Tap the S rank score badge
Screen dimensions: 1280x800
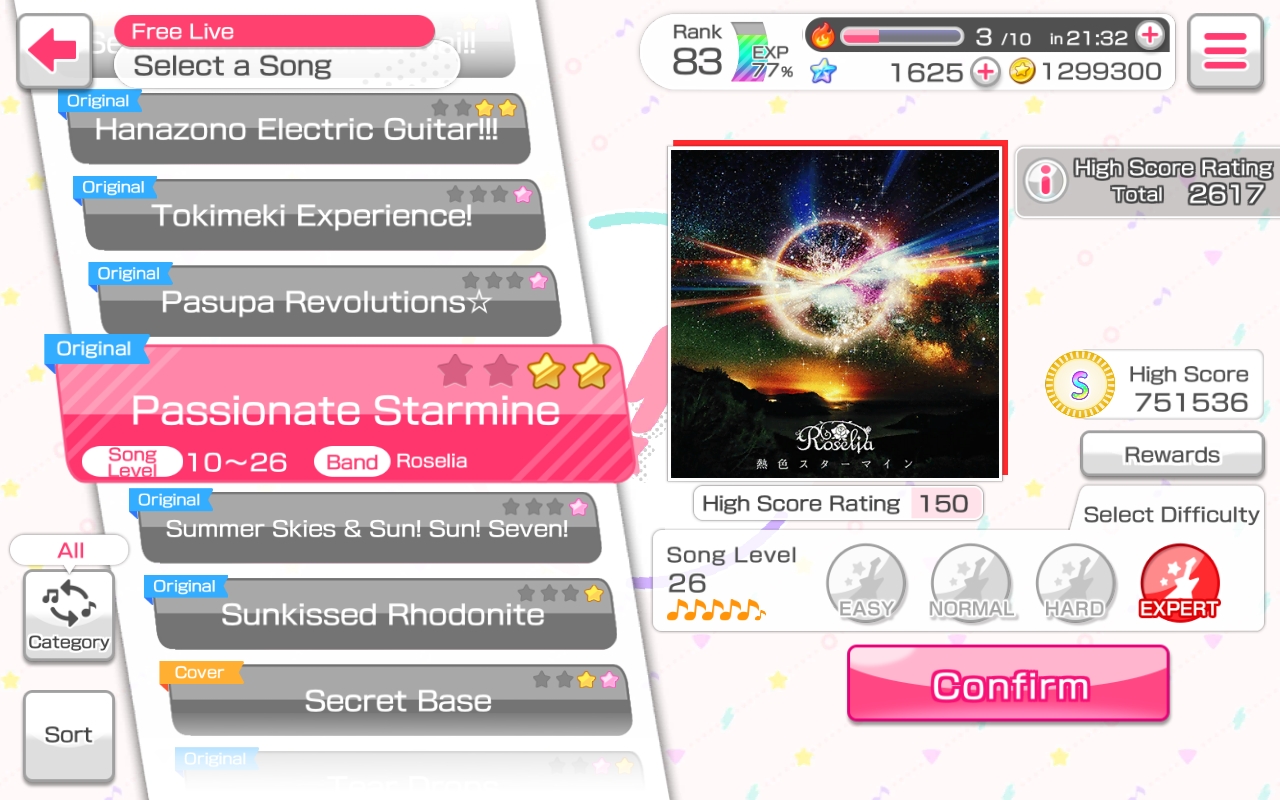pos(1080,385)
